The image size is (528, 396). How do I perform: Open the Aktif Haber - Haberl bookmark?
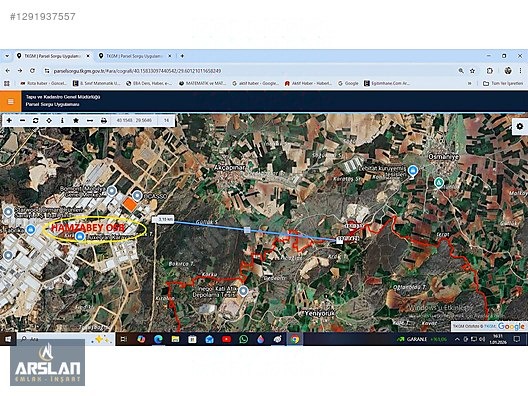pos(308,83)
